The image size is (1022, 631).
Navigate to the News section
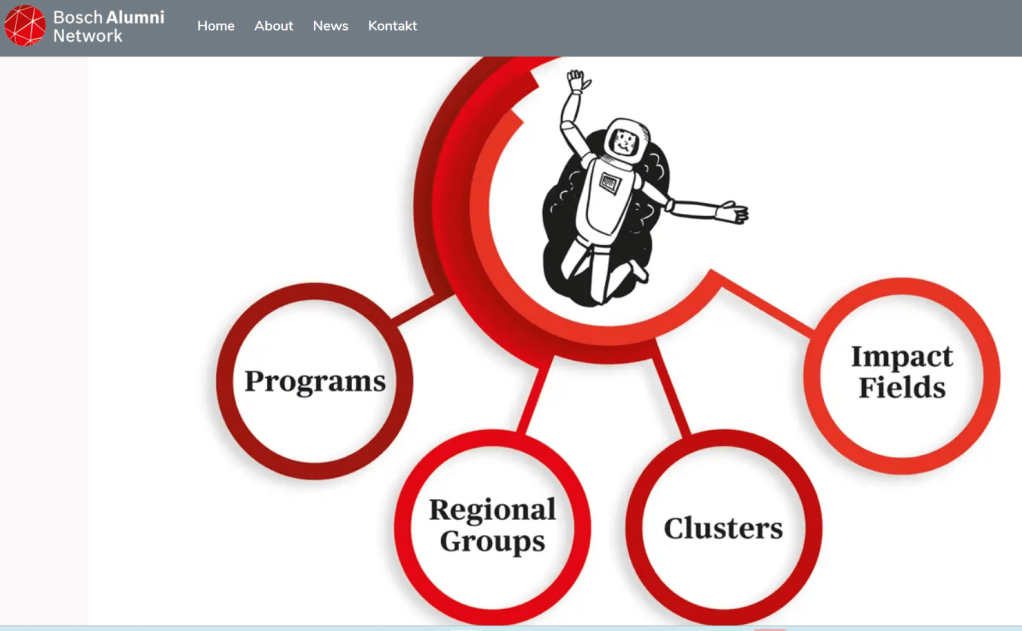330,26
